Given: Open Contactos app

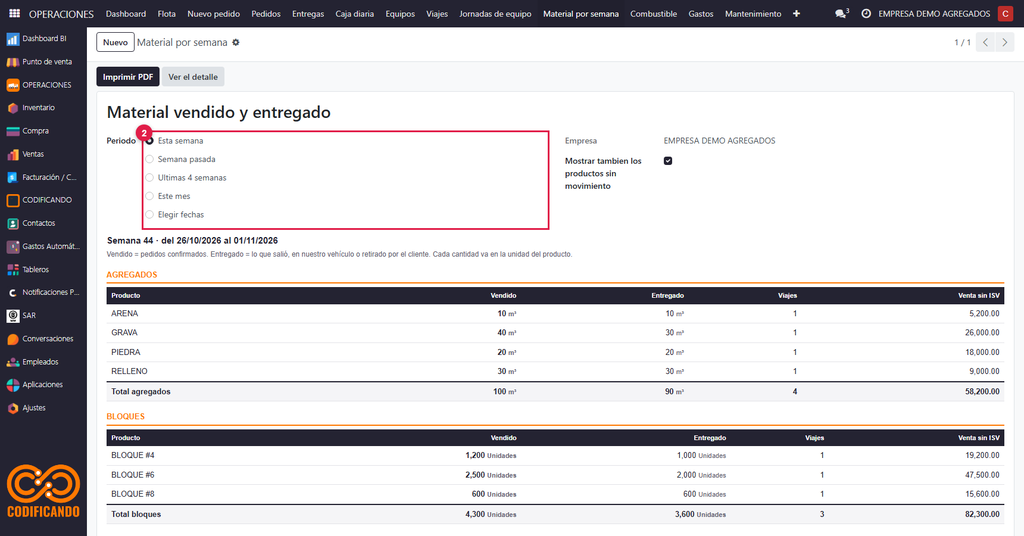Looking at the screenshot, I should point(43,223).
